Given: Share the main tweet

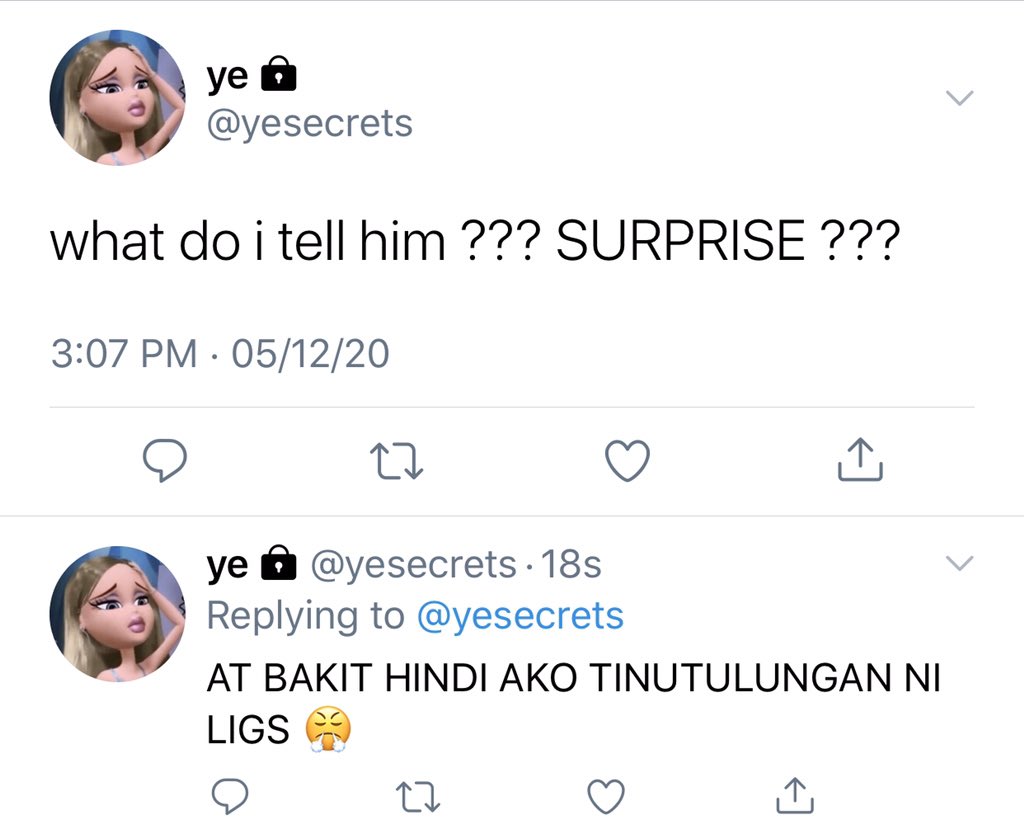Looking at the screenshot, I should pos(860,459).
